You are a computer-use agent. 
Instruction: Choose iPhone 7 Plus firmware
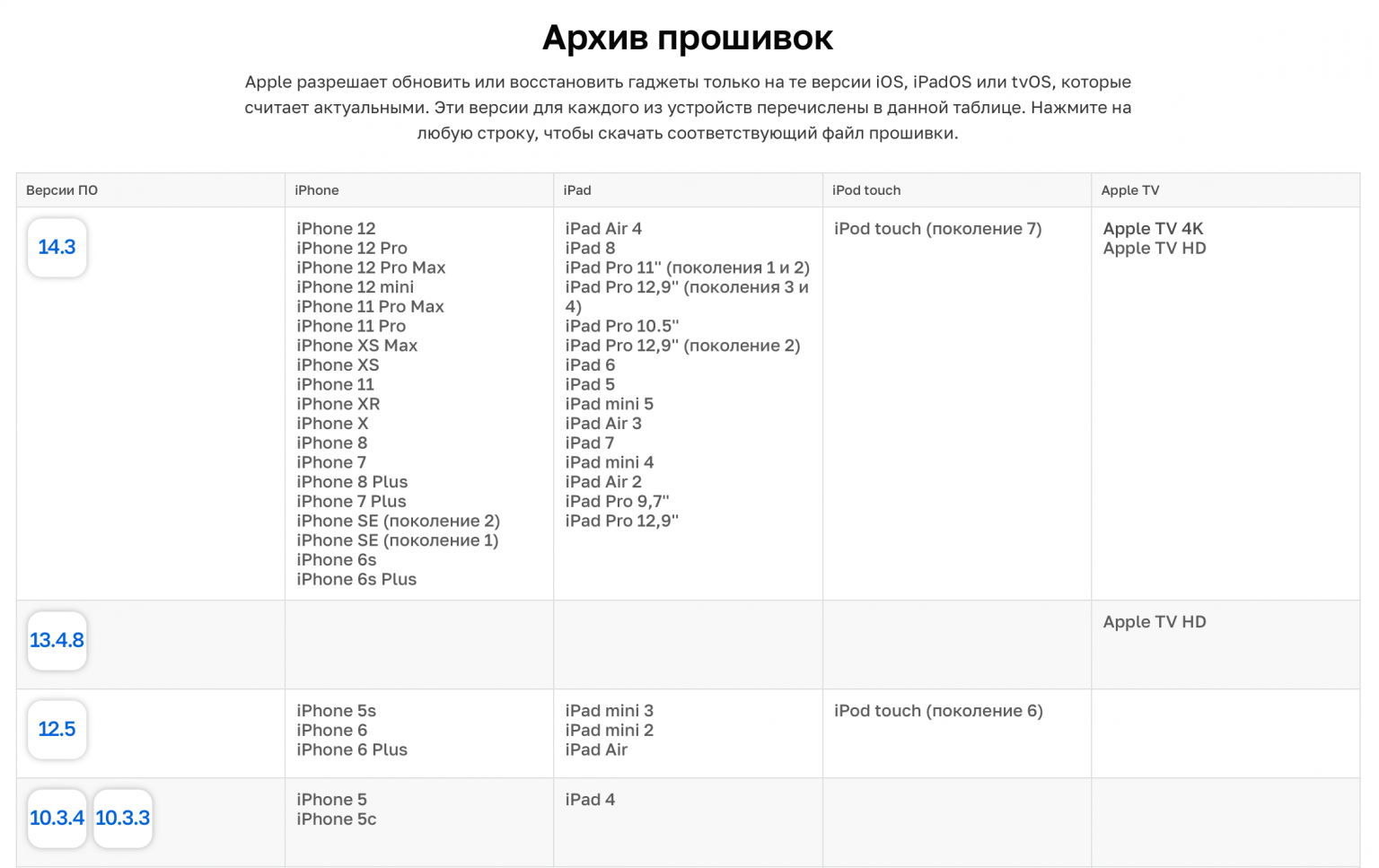[351, 502]
